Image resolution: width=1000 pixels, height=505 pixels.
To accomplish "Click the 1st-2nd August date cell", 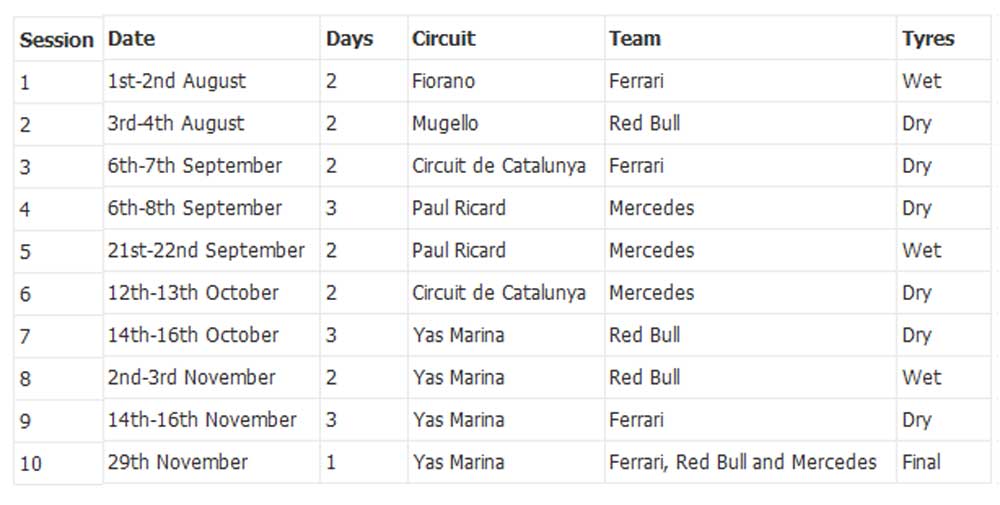I will pos(176,81).
